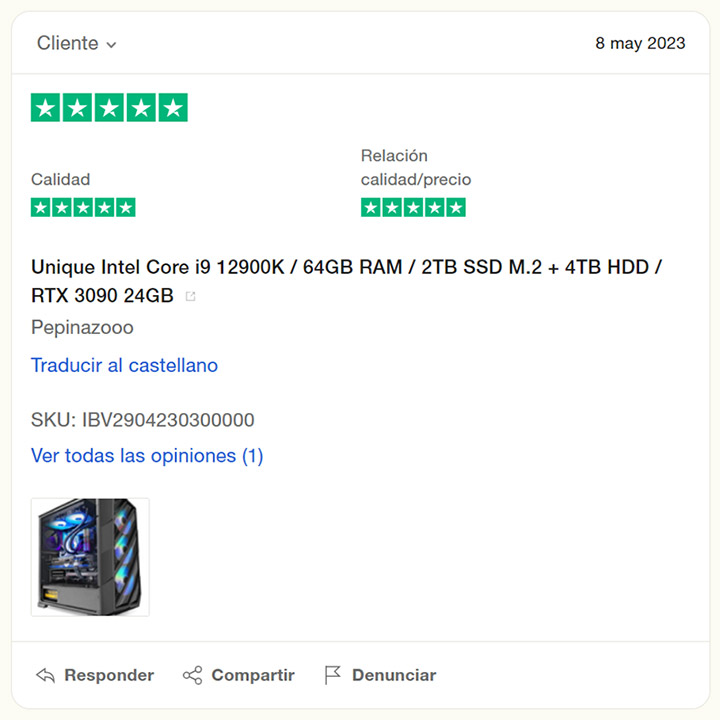Click the last Relación calidad/precio star
This screenshot has width=720, height=720.
(x=456, y=208)
